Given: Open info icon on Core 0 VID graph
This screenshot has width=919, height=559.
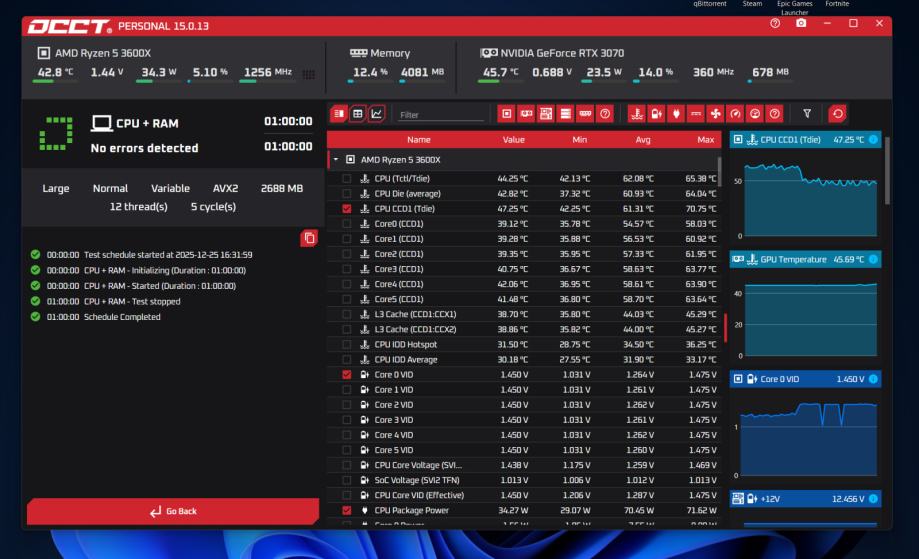Looking at the screenshot, I should point(873,379).
